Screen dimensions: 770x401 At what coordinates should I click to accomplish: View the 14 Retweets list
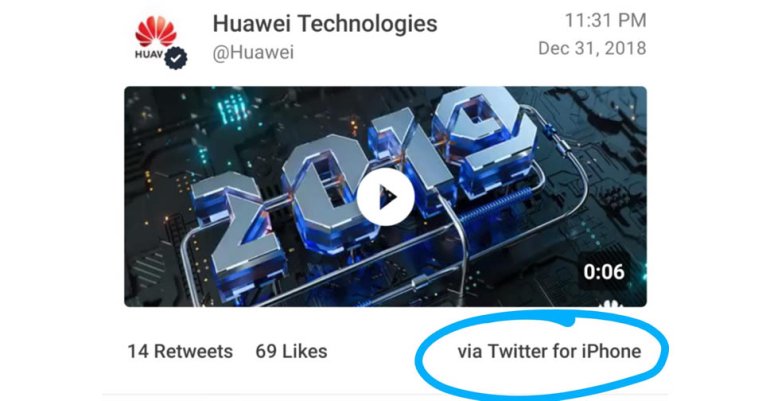pos(180,351)
